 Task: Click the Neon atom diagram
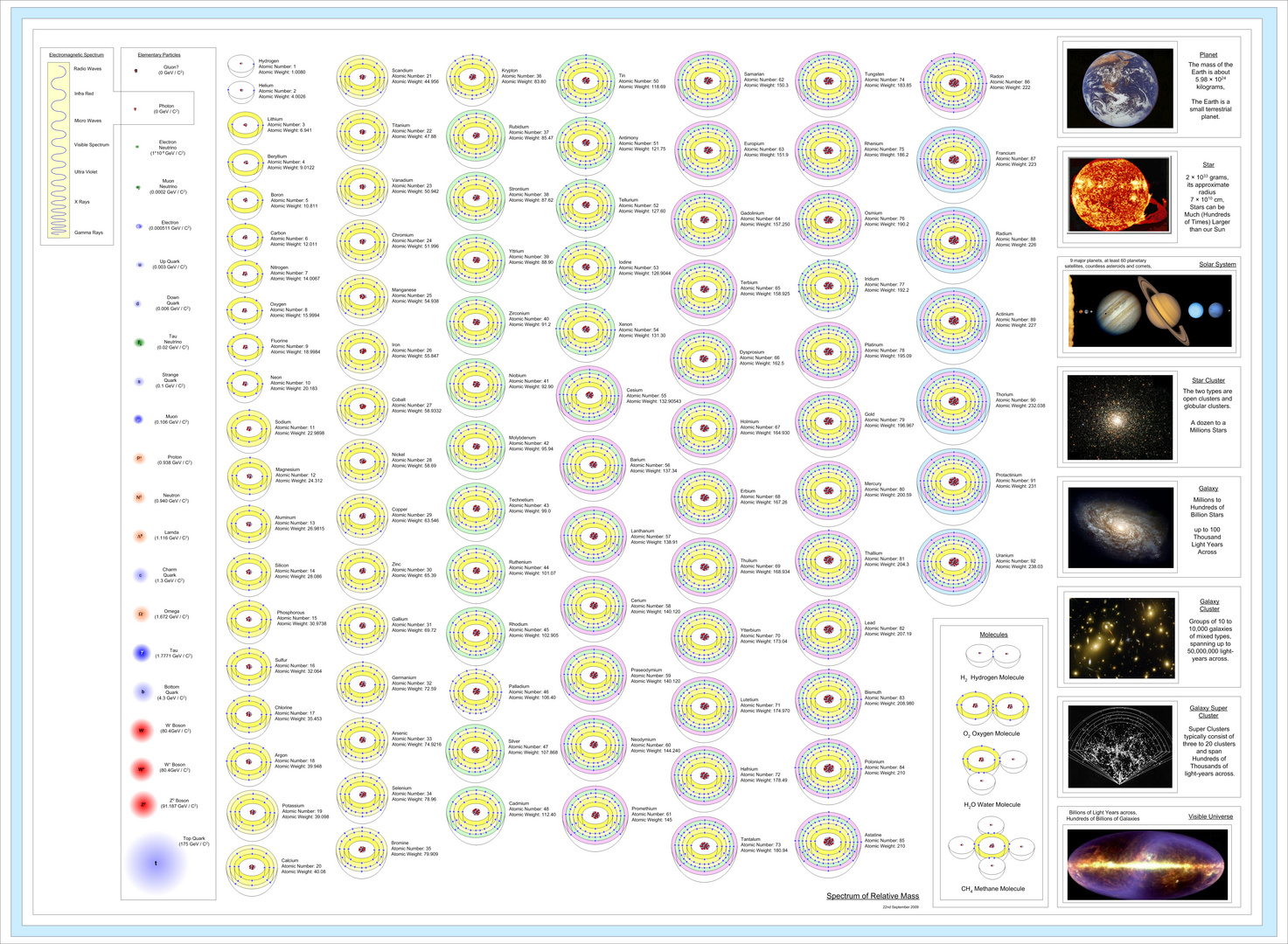click(246, 384)
